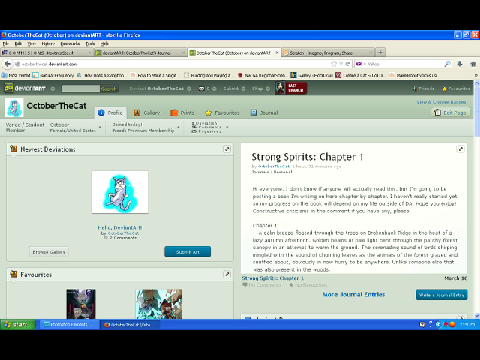Expand the October Female/United States dropdown arrow

coord(100,127)
